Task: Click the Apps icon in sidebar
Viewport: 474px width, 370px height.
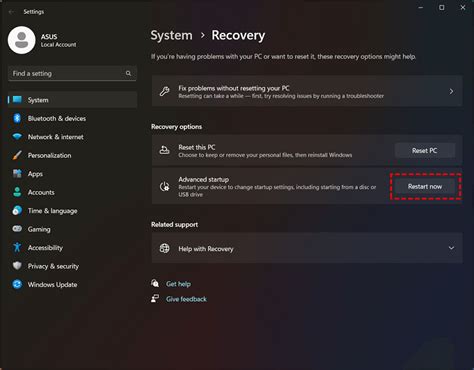Action: pyautogui.click(x=17, y=174)
